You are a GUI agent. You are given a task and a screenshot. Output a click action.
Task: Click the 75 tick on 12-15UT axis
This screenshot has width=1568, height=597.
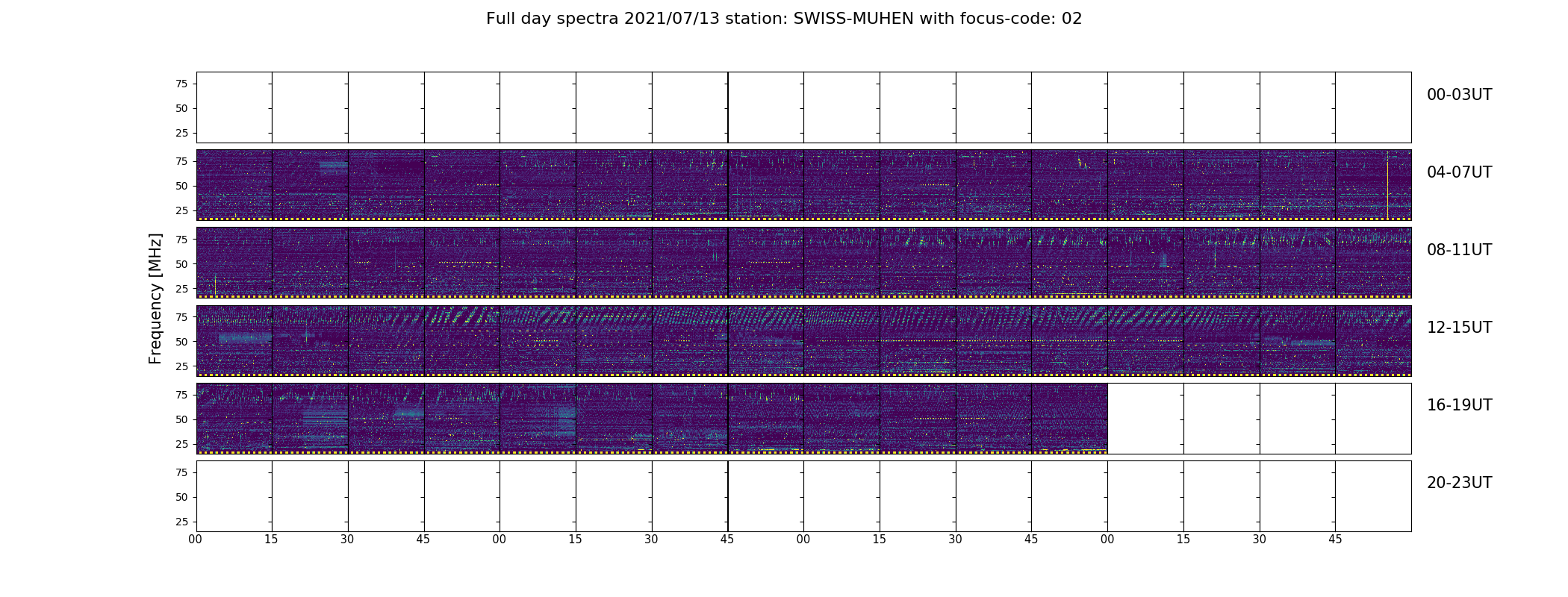[181, 317]
